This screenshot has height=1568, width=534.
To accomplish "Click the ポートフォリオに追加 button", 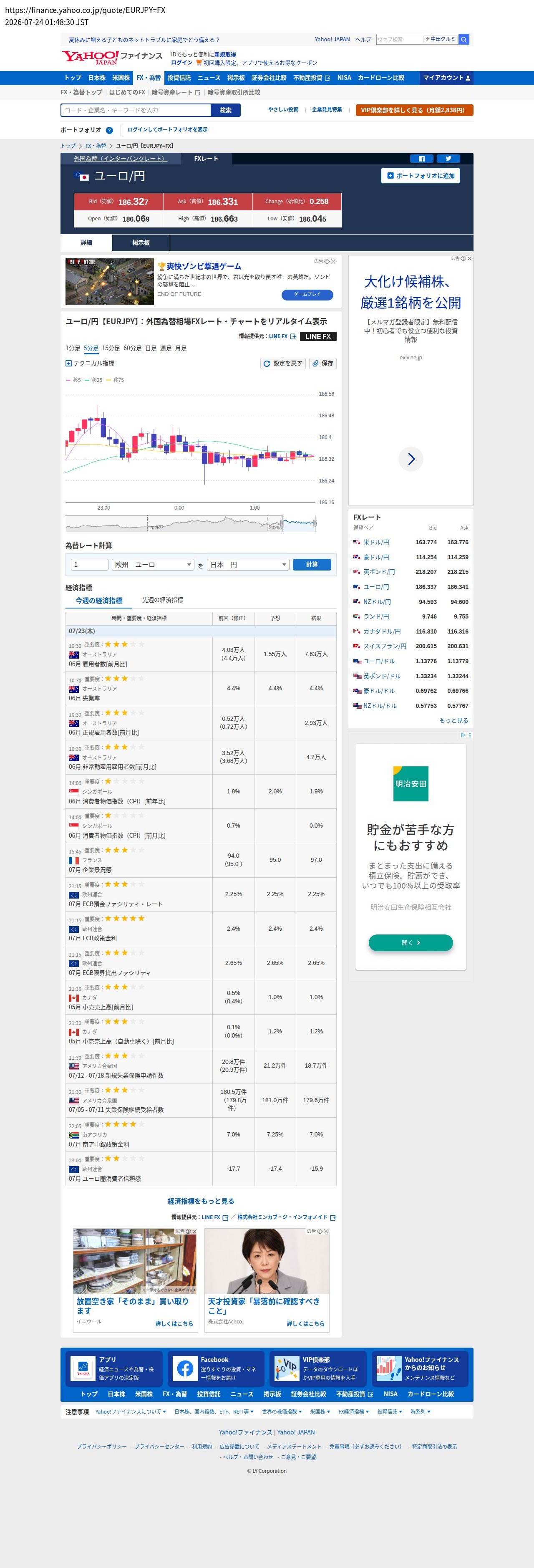I will pyautogui.click(x=420, y=176).
